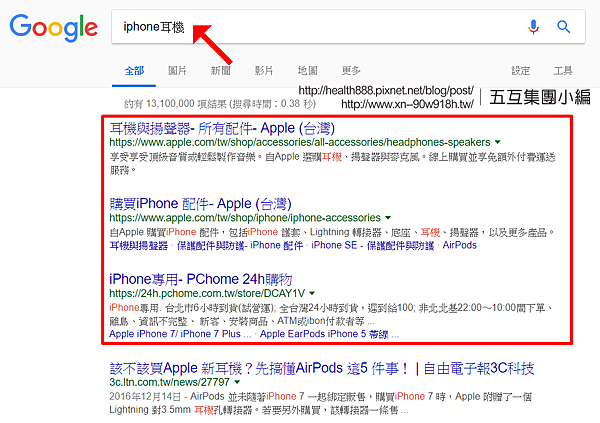Switch to the 影片 tab
600x423 pixels.
pyautogui.click(x=264, y=71)
